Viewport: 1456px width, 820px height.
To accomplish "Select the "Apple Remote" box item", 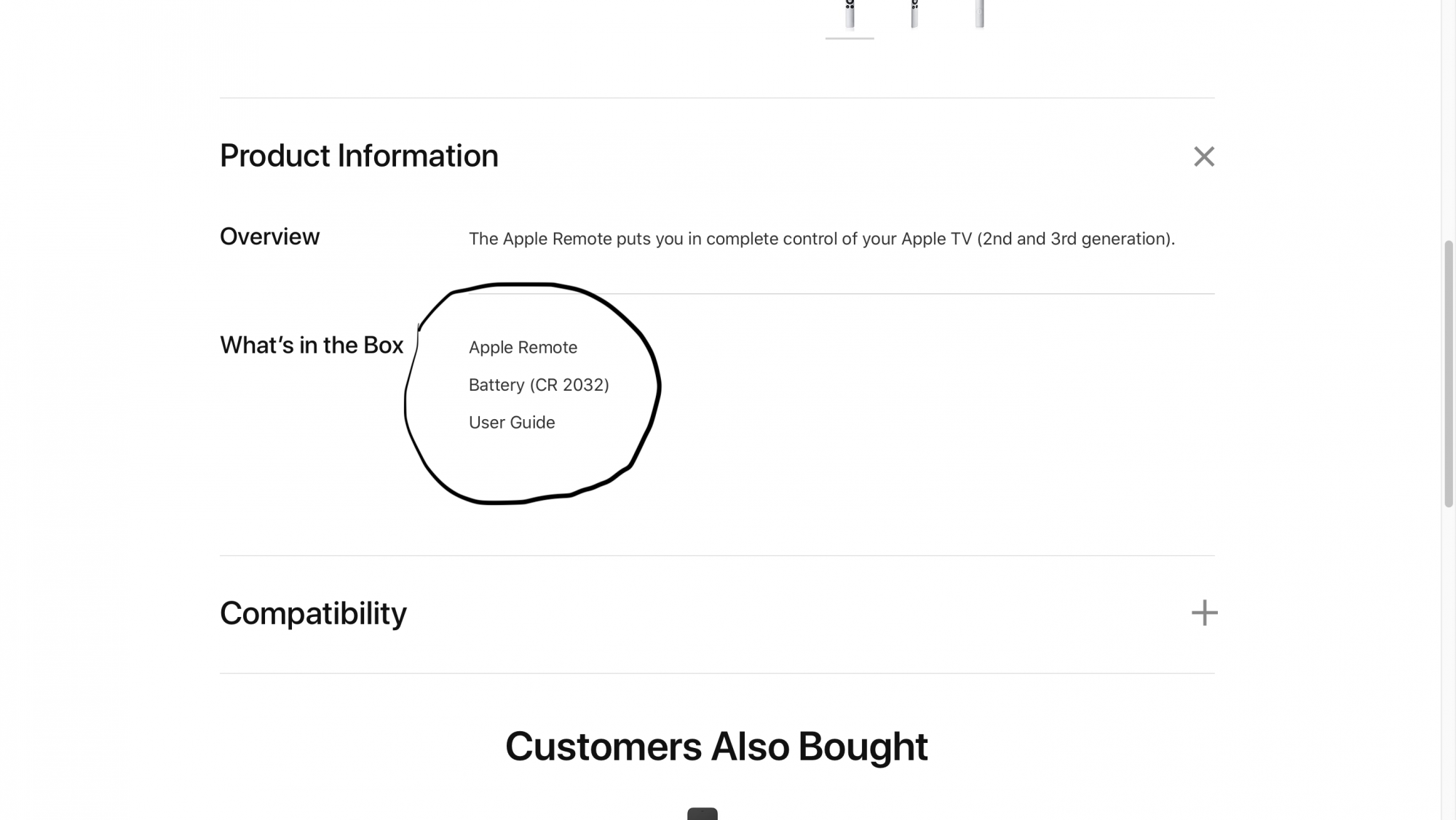I will [523, 348].
